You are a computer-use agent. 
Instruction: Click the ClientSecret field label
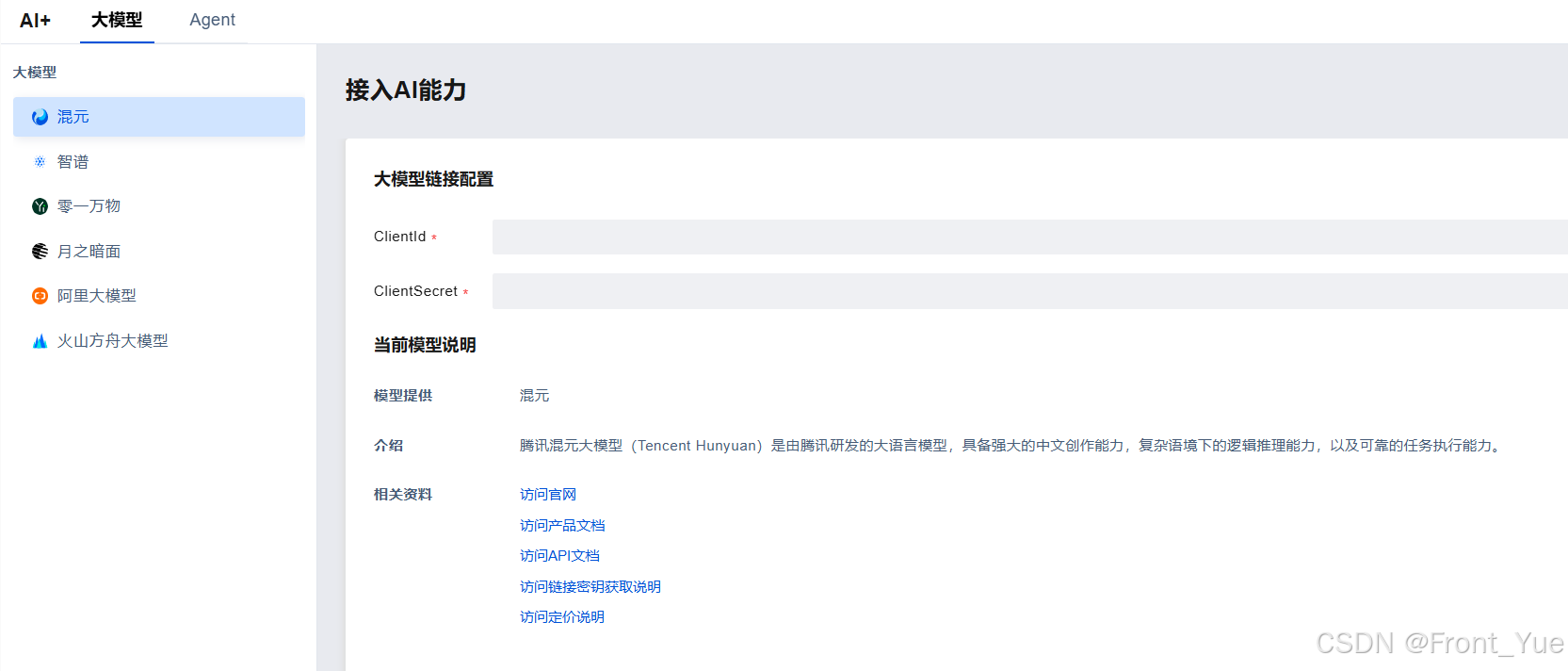[x=415, y=291]
